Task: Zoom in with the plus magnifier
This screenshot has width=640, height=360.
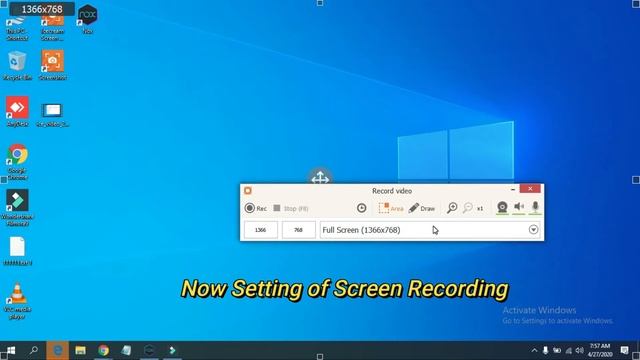Action: 452,208
